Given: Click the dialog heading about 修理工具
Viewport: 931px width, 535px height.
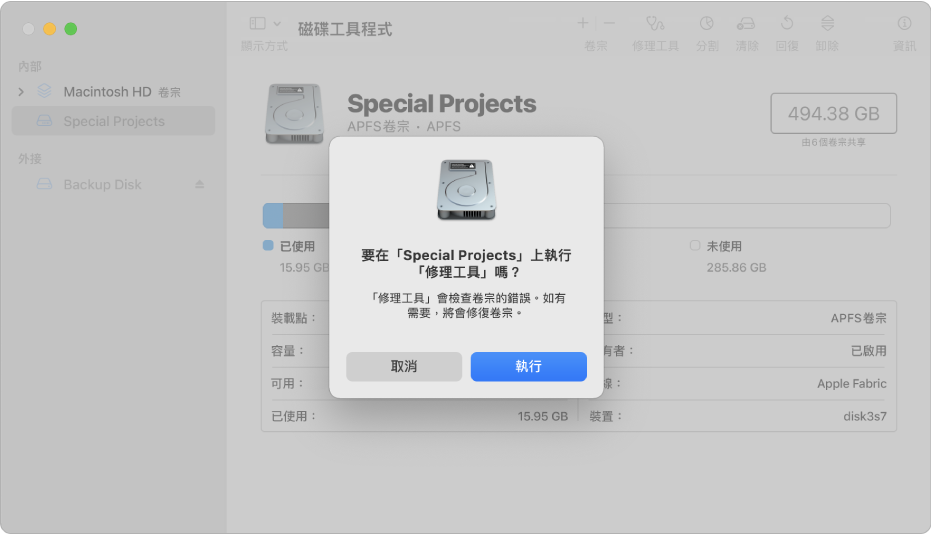Looking at the screenshot, I should tap(466, 264).
